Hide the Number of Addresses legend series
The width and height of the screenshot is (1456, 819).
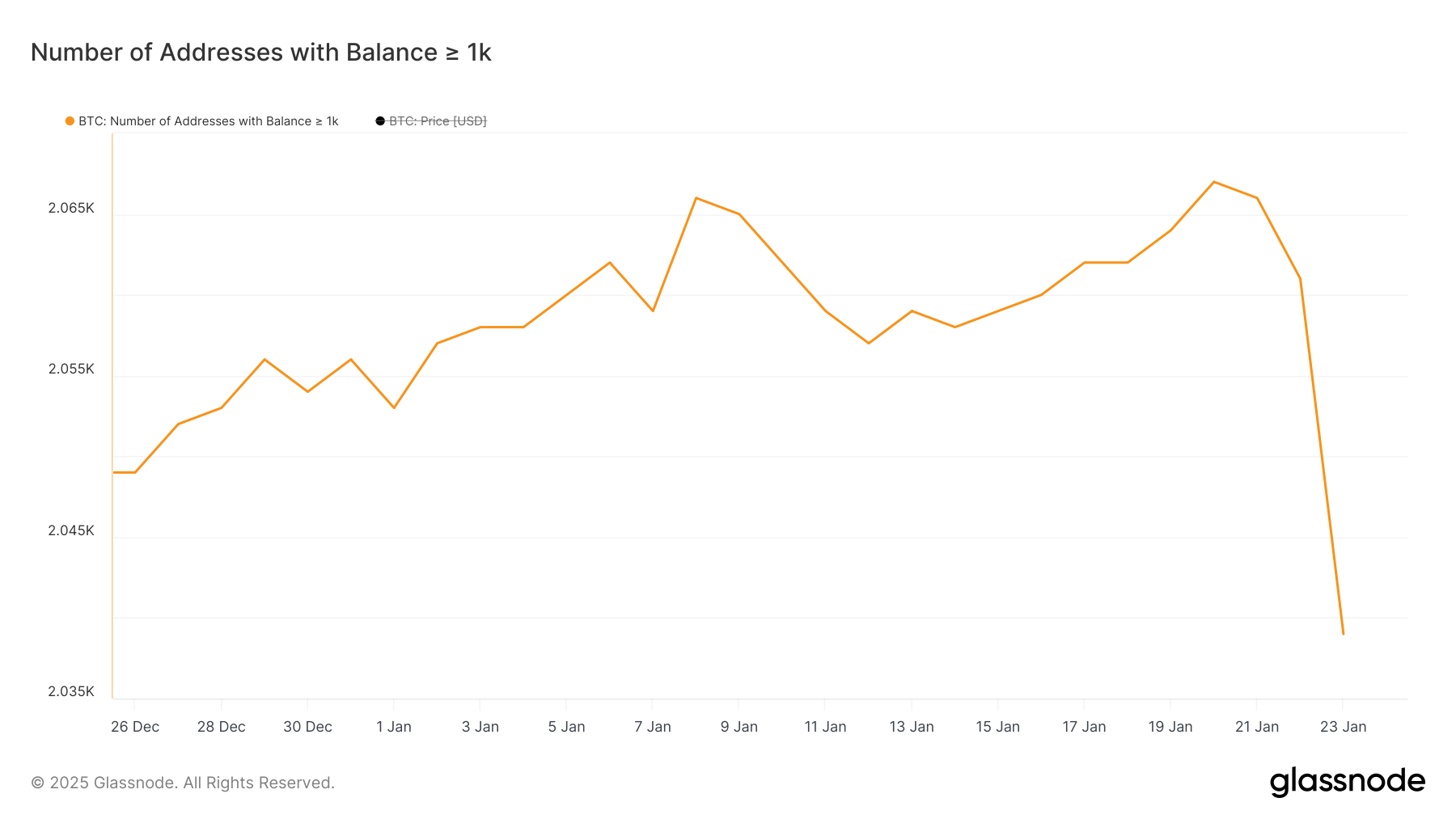[x=208, y=121]
